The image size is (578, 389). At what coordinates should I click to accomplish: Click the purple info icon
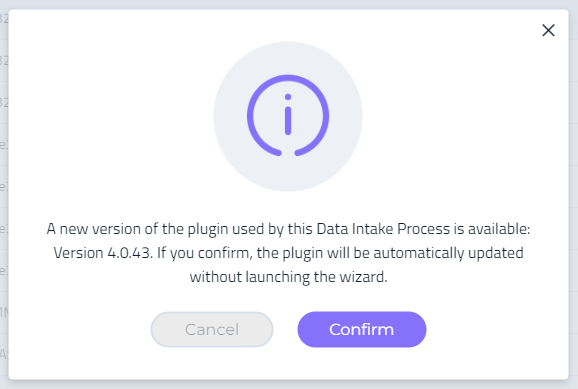[x=288, y=115]
